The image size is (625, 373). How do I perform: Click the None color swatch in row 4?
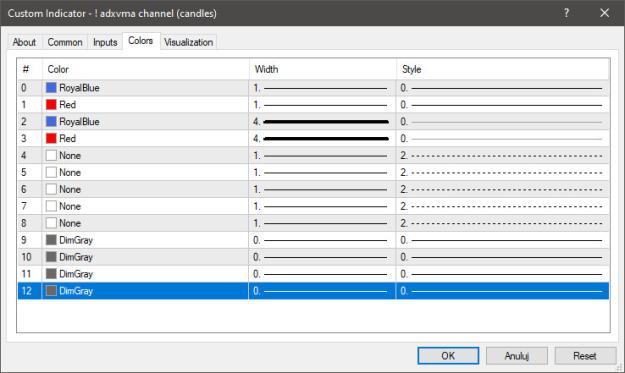(51, 155)
